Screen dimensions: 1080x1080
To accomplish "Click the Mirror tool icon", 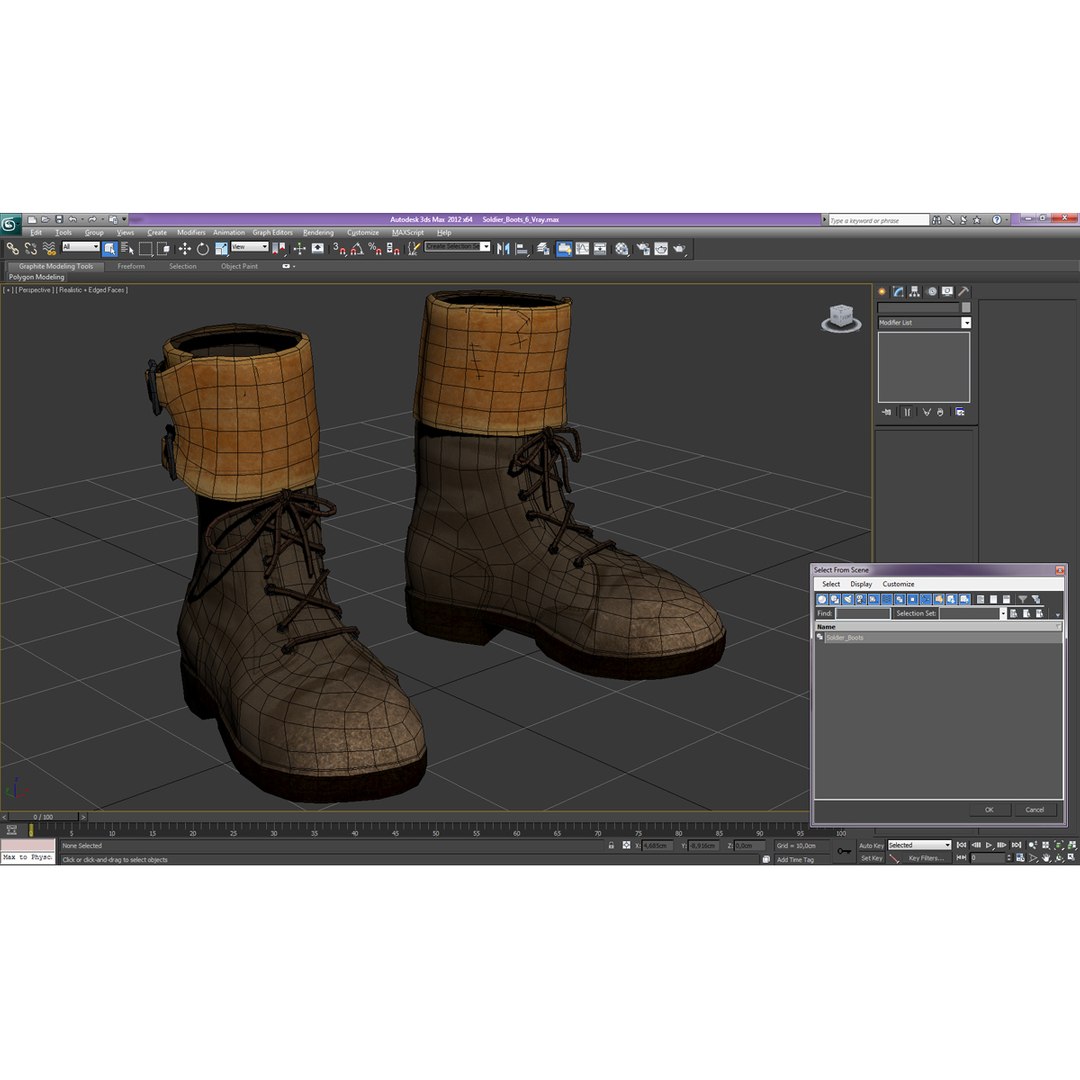I will click(x=503, y=249).
